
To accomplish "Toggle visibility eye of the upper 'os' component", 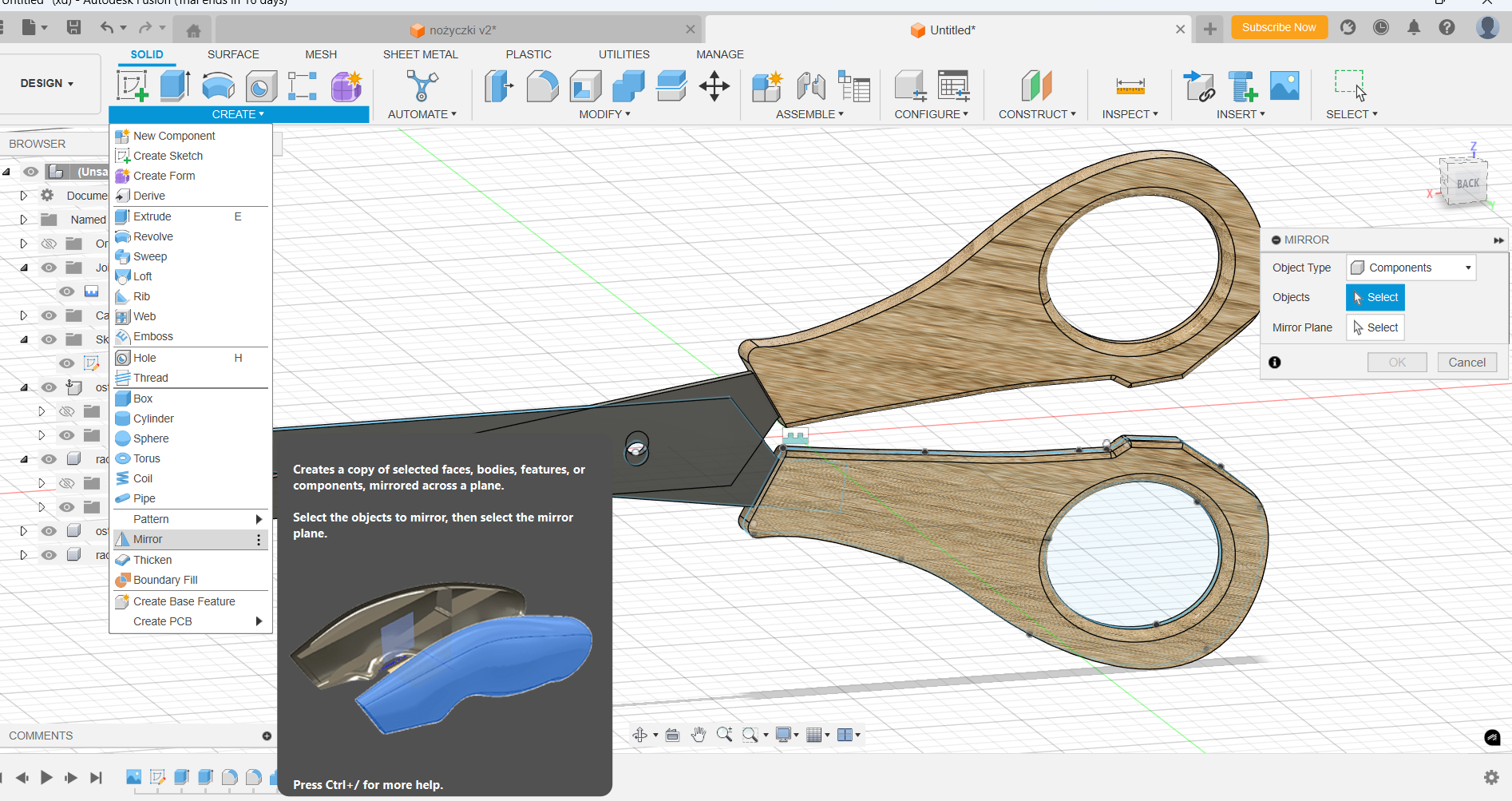I will [49, 387].
